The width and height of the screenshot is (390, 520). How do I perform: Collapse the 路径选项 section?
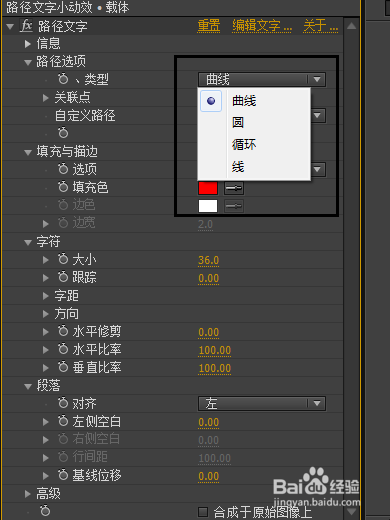pos(28,62)
